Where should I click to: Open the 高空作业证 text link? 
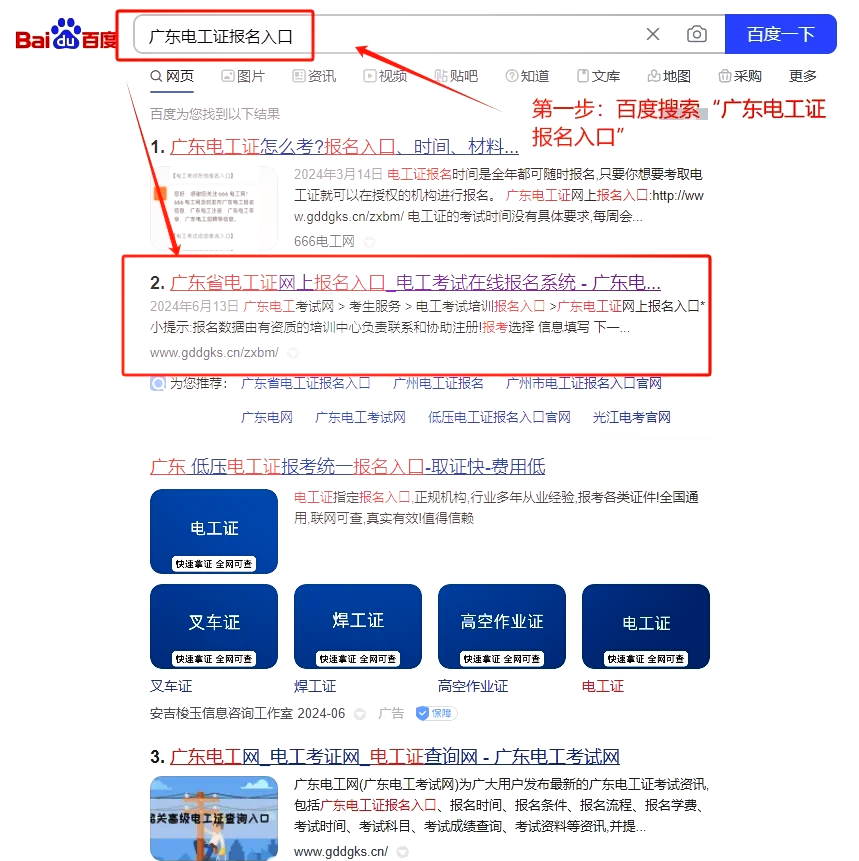coord(473,686)
